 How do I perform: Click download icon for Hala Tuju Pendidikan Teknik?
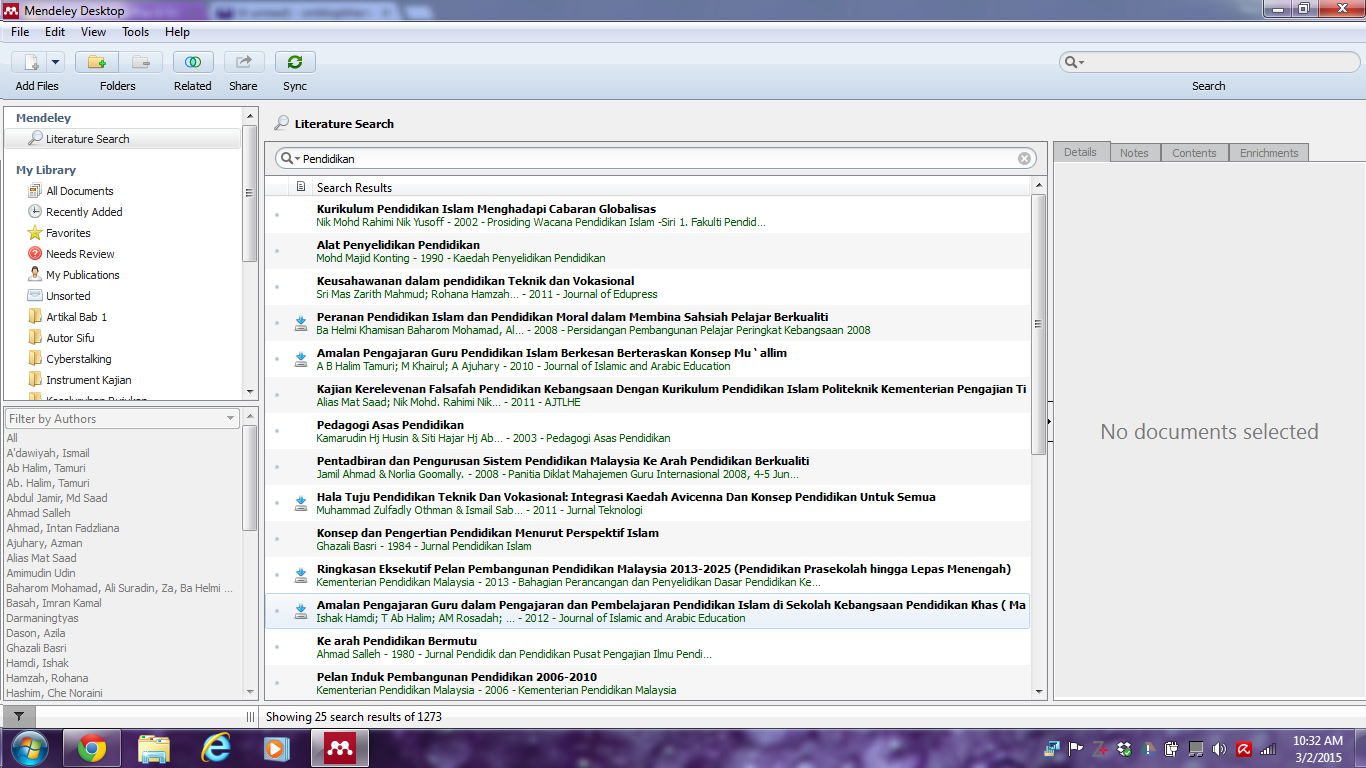click(x=301, y=503)
